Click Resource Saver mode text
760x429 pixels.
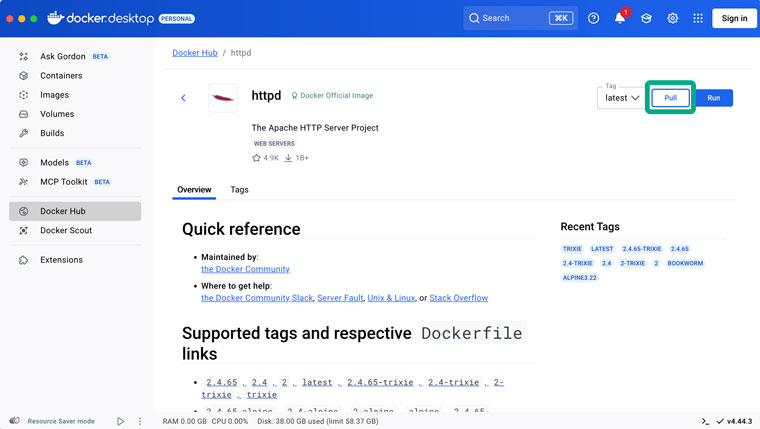[61, 421]
